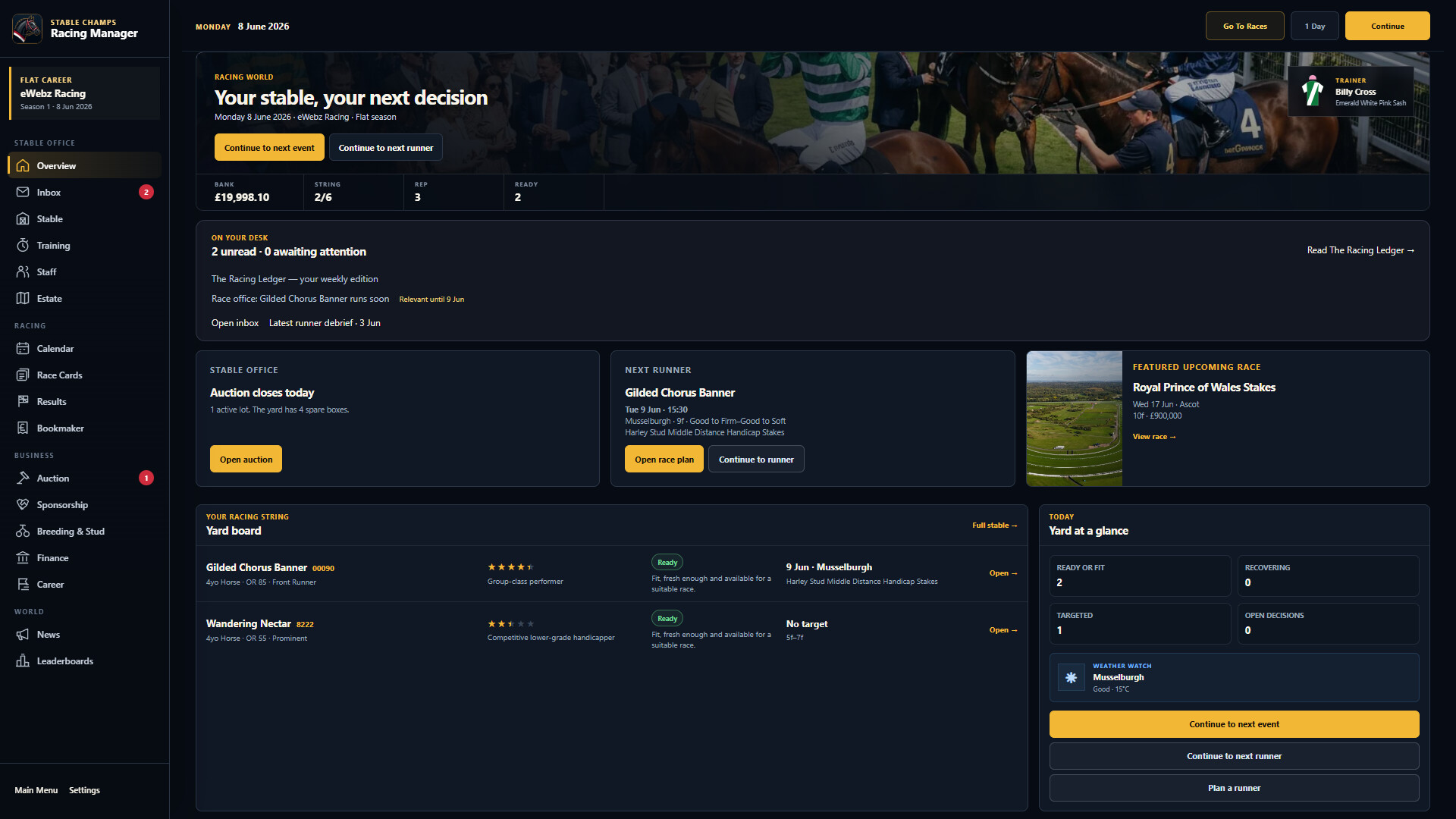This screenshot has height=819, width=1456.
Task: Click trainer Billy Cross silks icon
Action: 1313,91
